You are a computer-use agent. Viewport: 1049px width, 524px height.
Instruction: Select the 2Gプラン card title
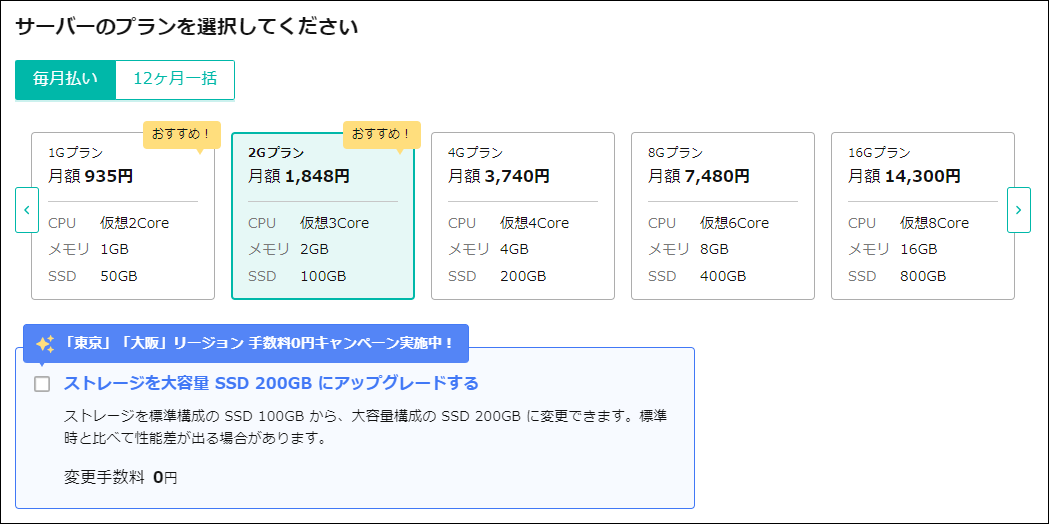coord(276,153)
